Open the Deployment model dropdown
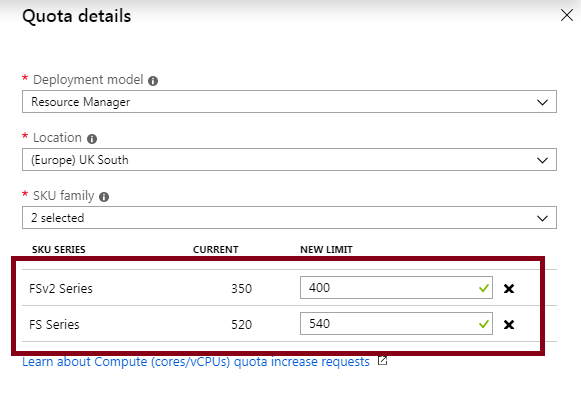The width and height of the screenshot is (581, 409). click(x=289, y=102)
